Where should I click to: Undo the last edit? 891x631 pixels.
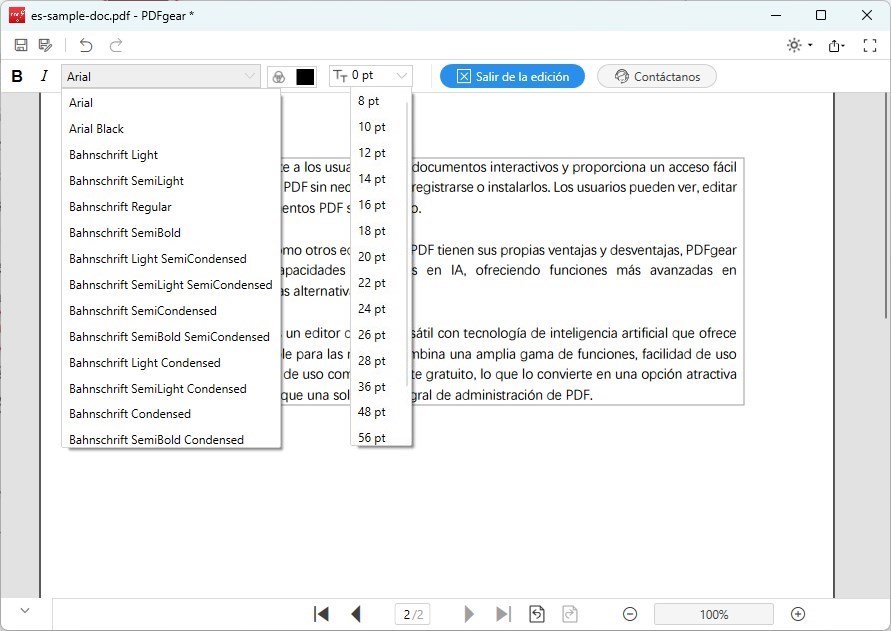point(86,45)
